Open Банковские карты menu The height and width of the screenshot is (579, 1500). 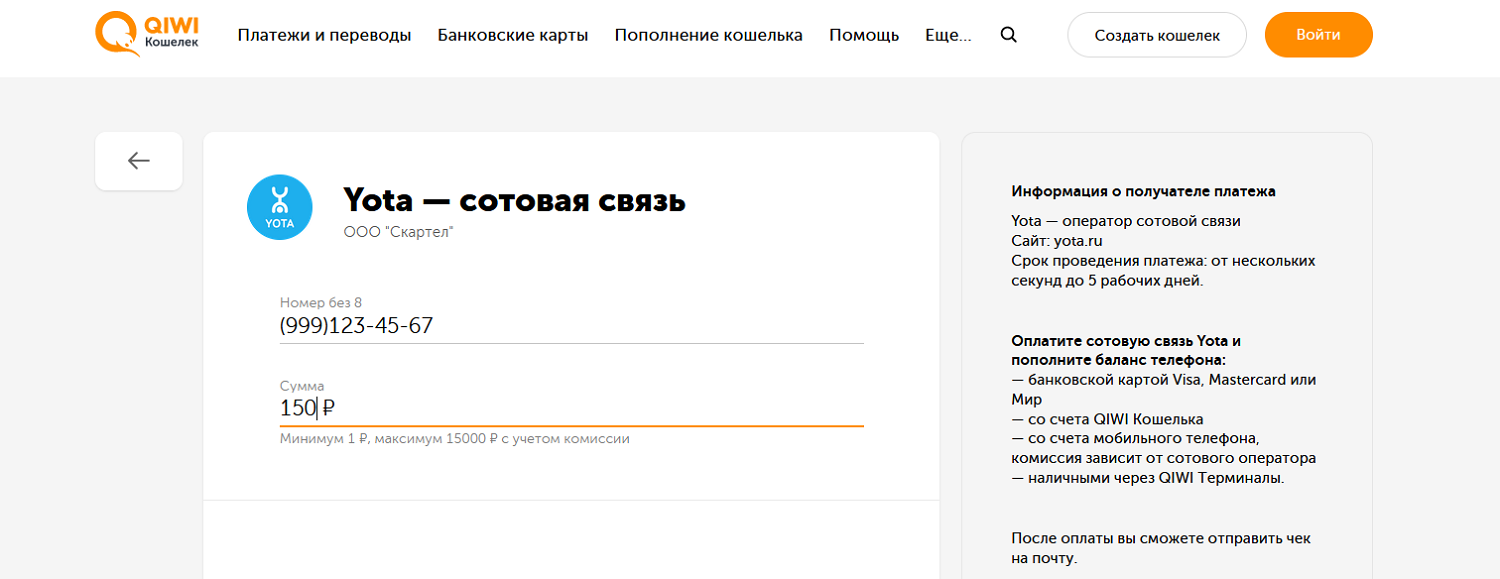[x=513, y=35]
